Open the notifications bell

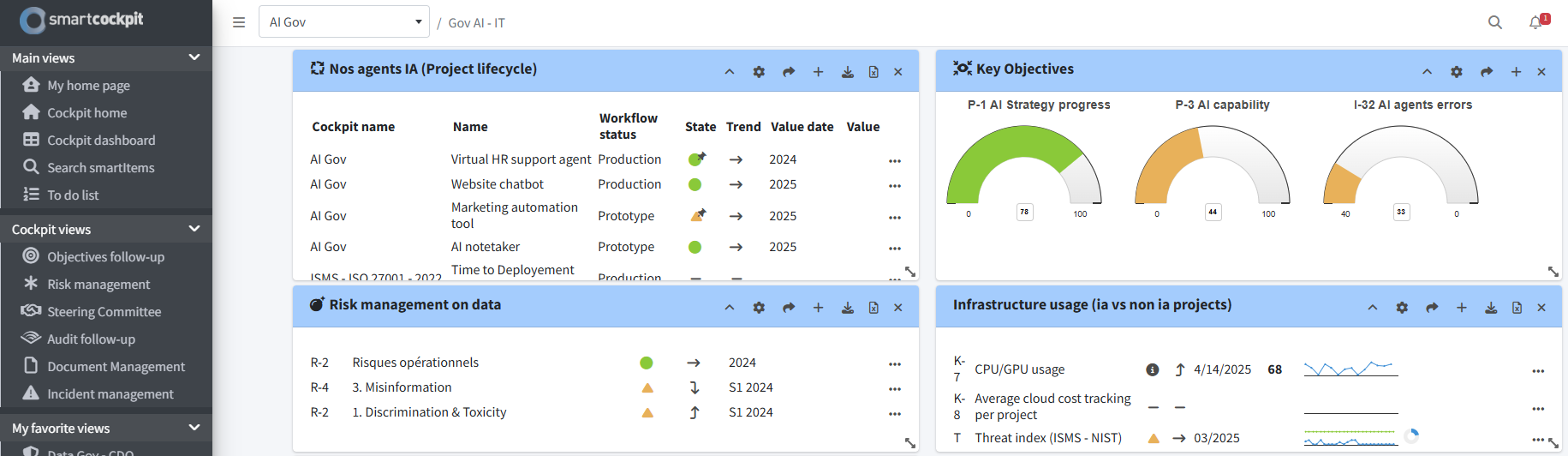point(1536,22)
